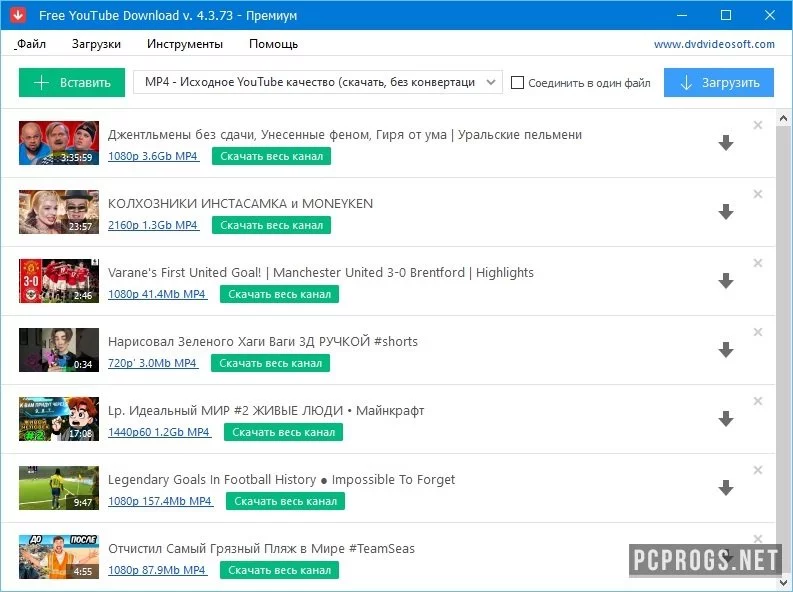Скачать весь канал for Legendary Goals video

point(285,501)
